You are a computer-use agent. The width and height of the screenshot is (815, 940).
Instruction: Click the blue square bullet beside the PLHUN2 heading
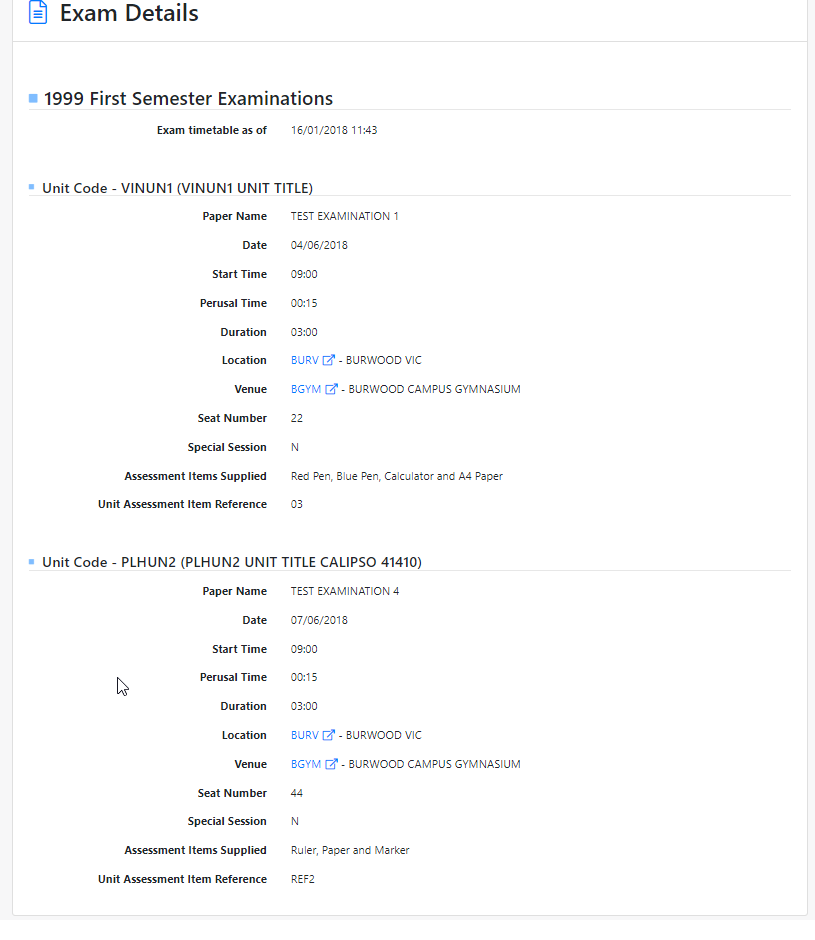click(31, 562)
